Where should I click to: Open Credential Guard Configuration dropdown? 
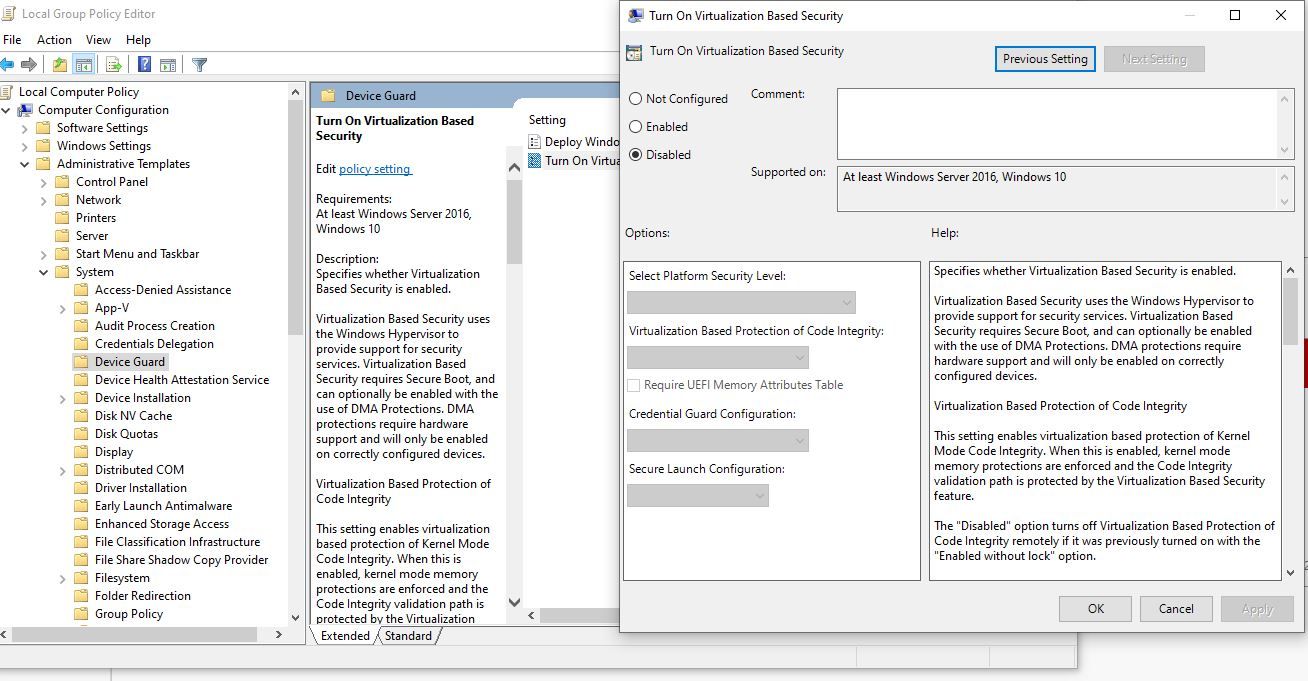click(718, 441)
